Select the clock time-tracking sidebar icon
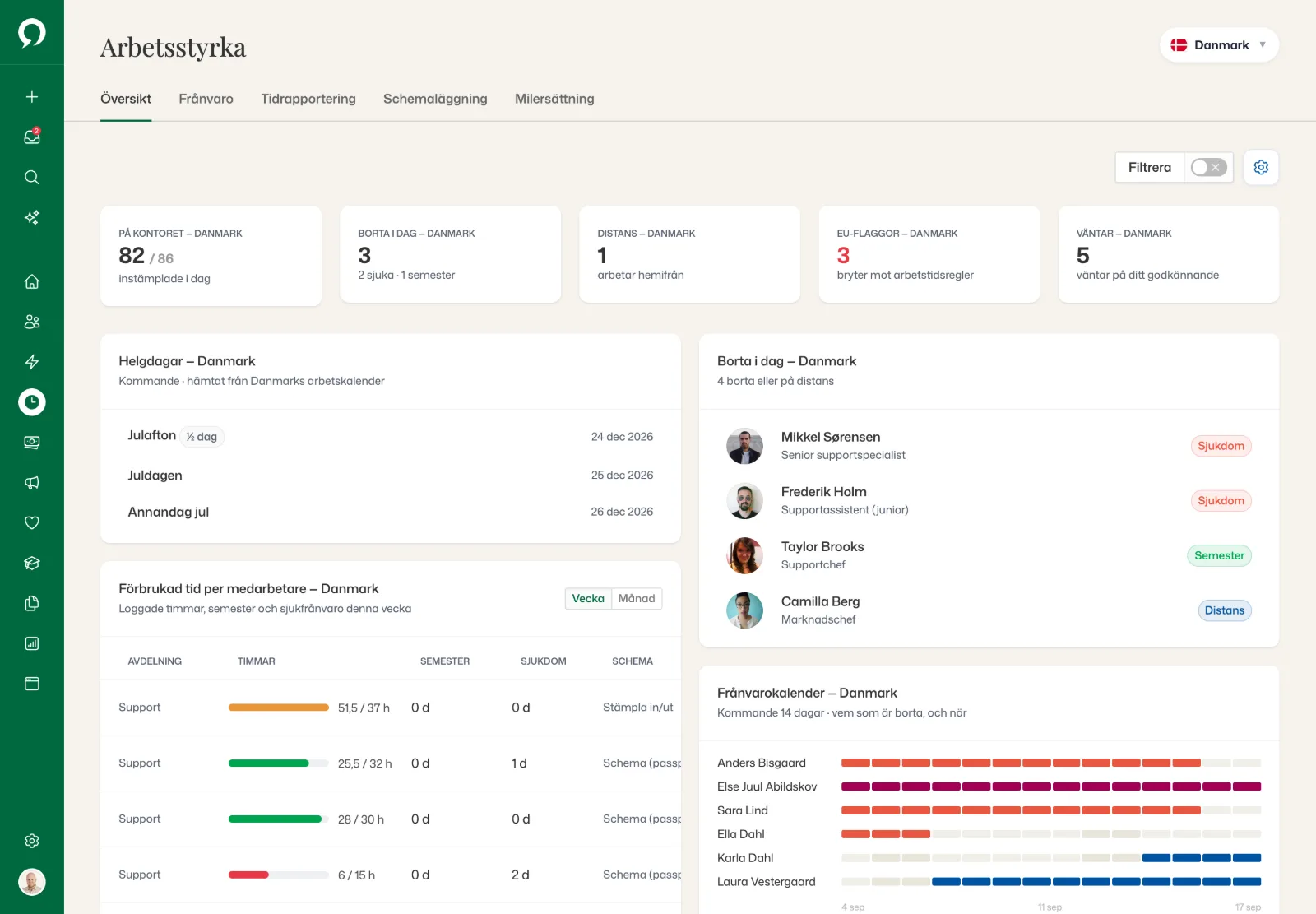The image size is (1316, 914). 32,402
